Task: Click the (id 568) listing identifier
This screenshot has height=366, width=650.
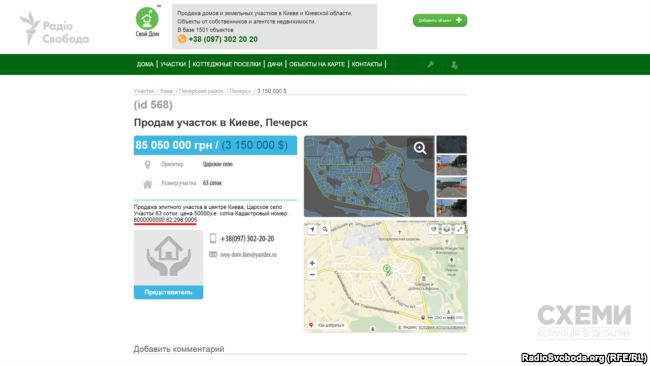Action: (153, 105)
